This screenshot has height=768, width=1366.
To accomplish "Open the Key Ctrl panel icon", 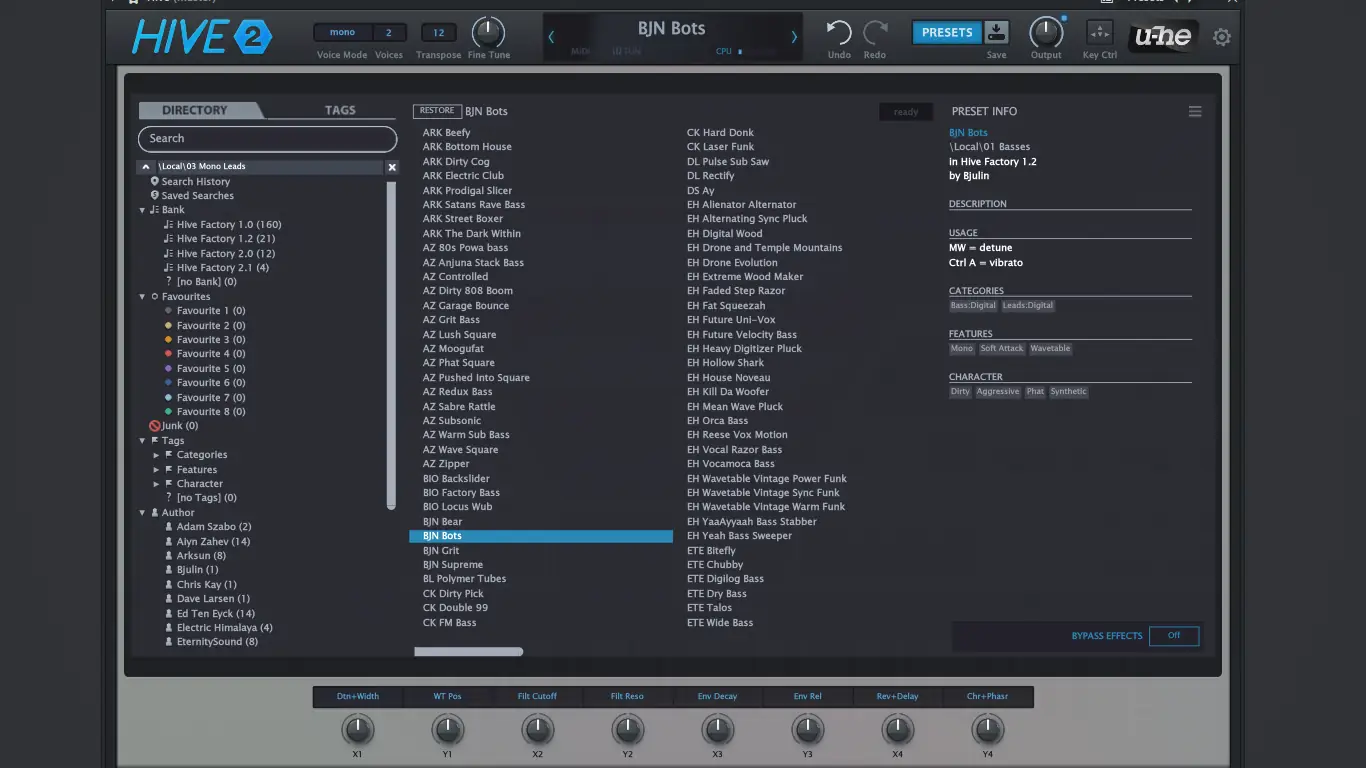I will (1100, 32).
